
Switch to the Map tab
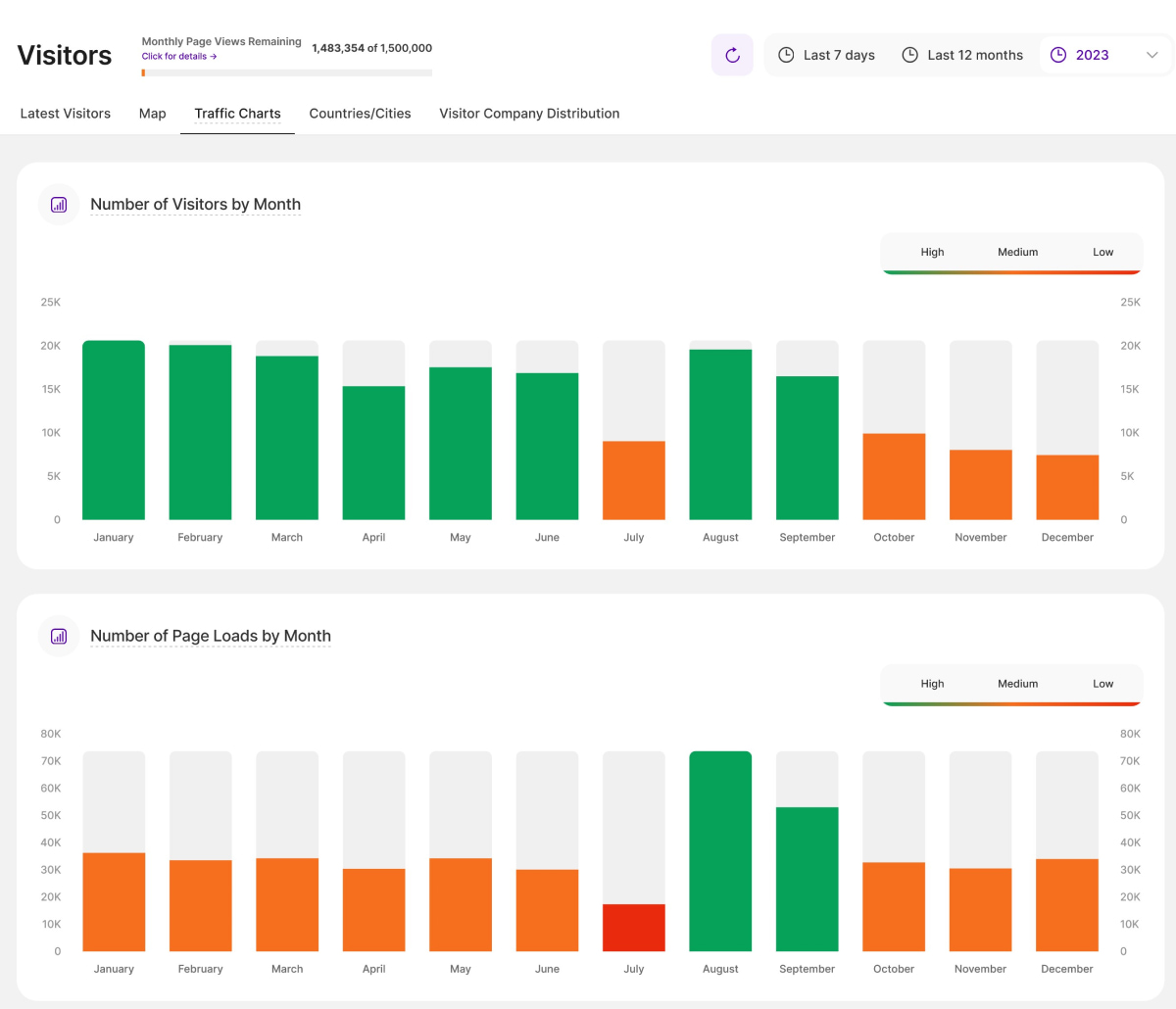(153, 114)
